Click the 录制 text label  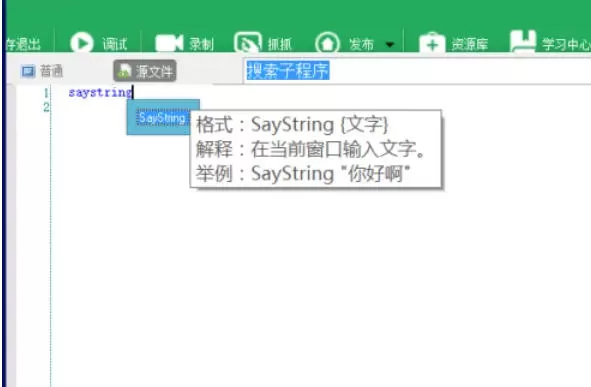coord(201,44)
